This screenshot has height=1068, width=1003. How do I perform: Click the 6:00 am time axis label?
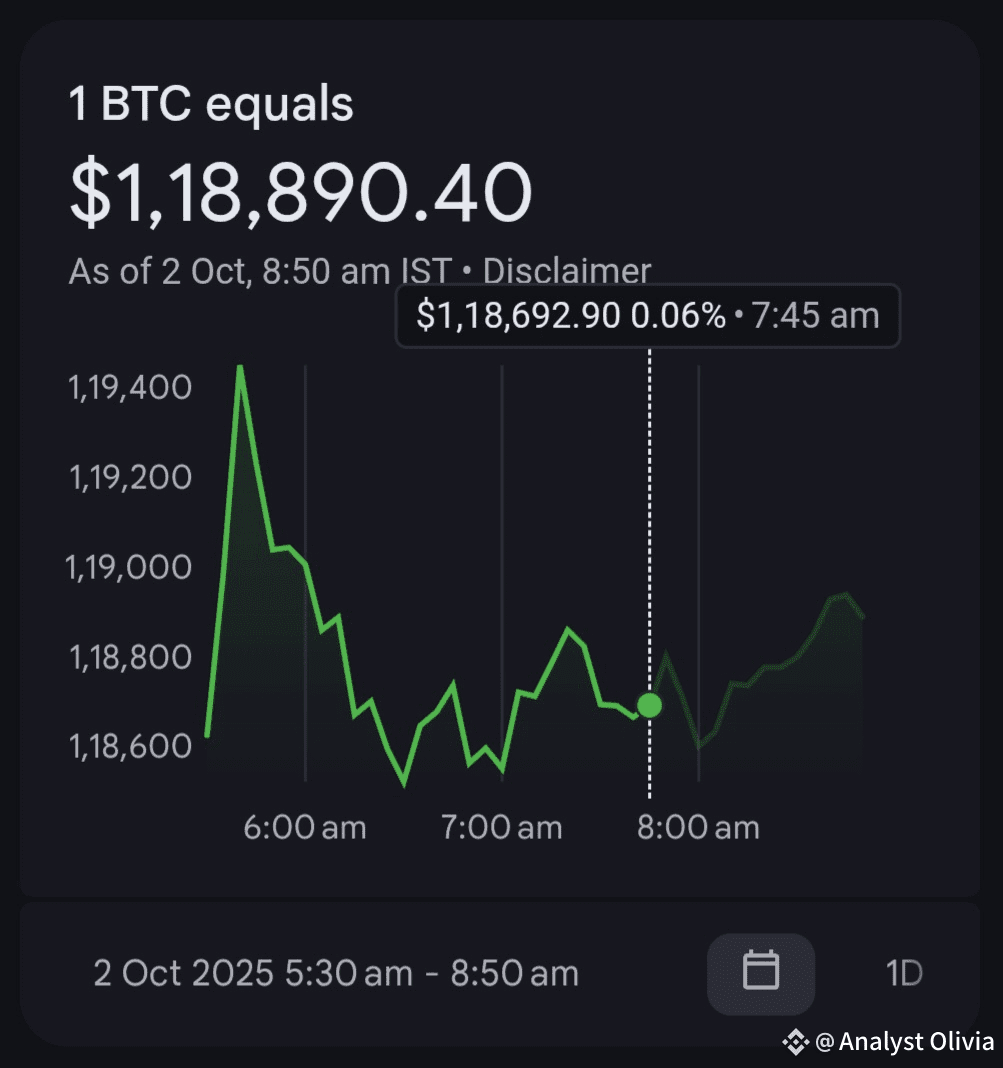point(305,828)
